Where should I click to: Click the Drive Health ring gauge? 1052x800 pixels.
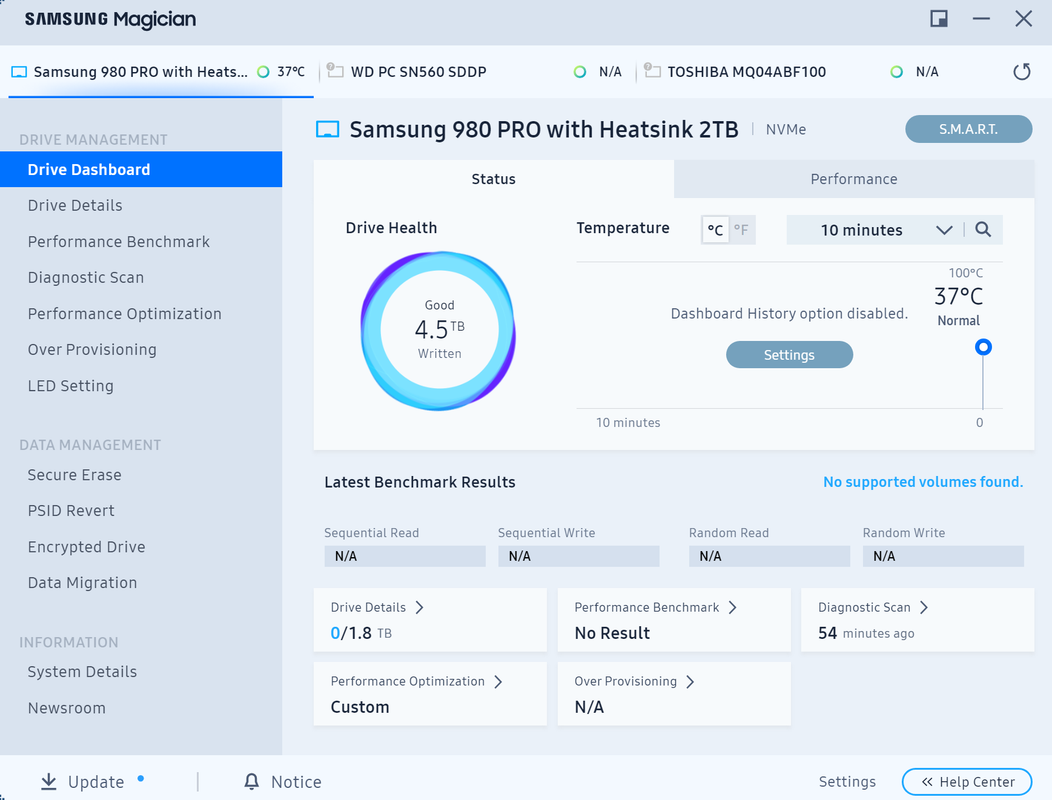click(x=439, y=330)
